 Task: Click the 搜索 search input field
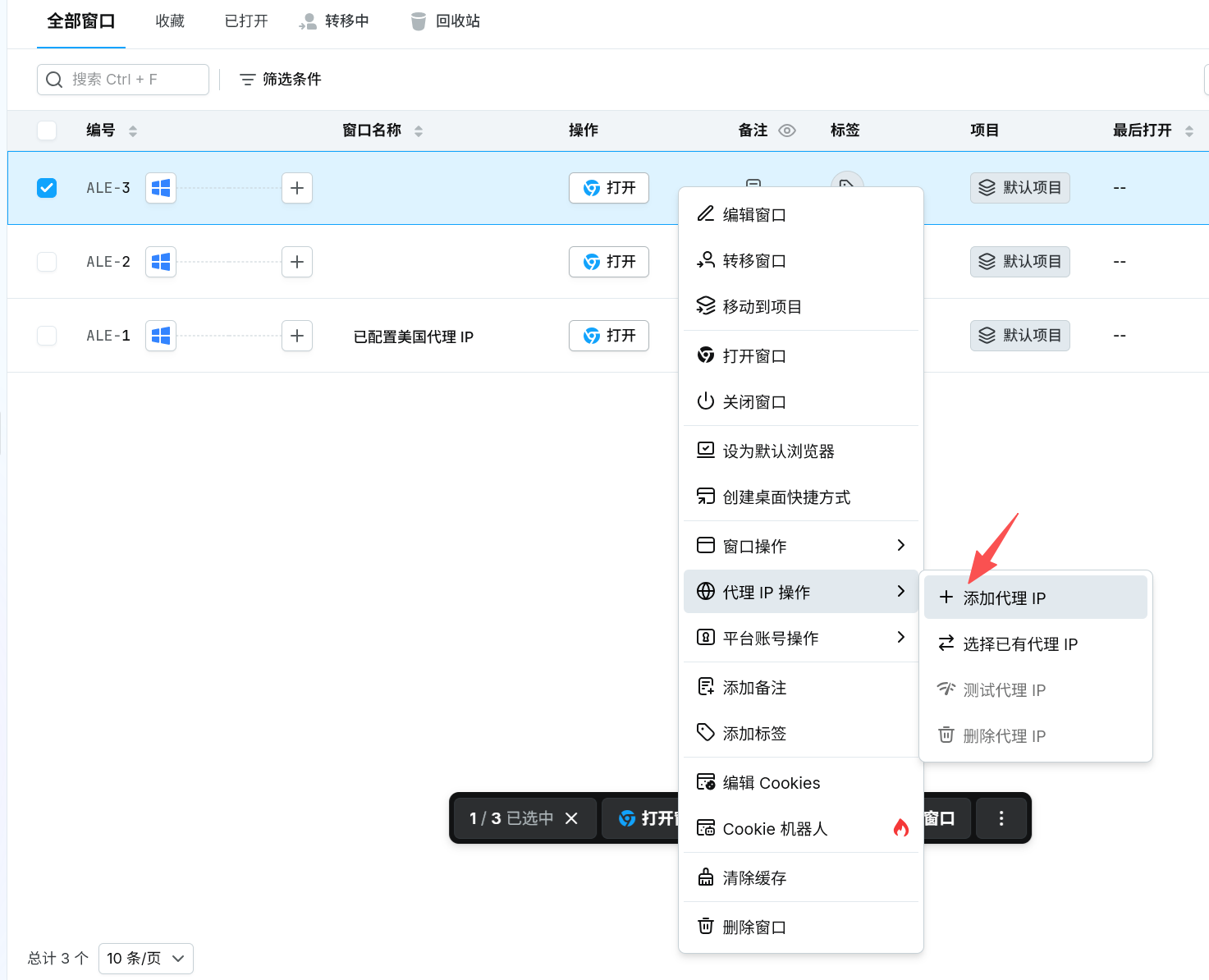coord(123,80)
